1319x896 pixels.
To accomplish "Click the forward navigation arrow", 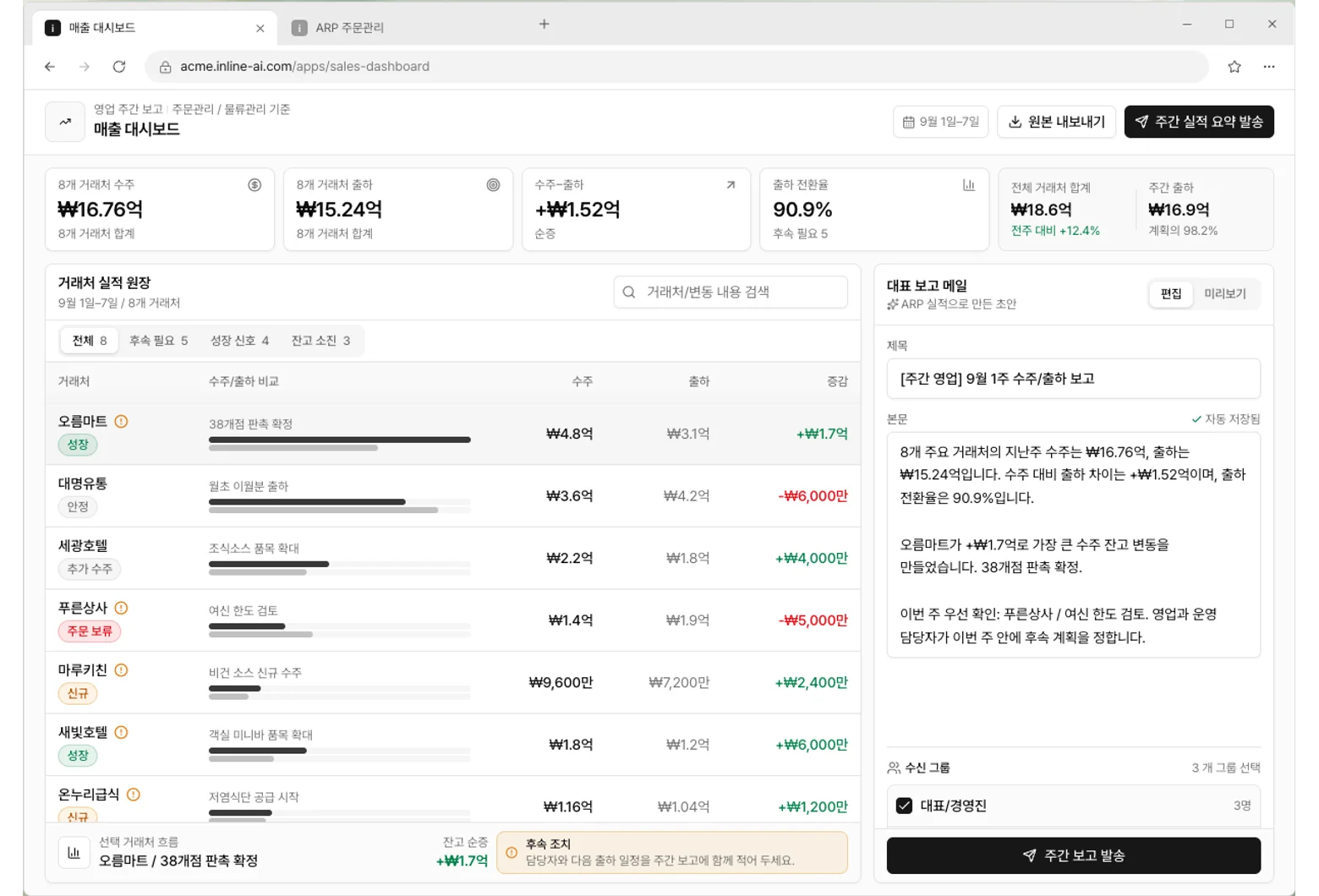I will point(85,67).
